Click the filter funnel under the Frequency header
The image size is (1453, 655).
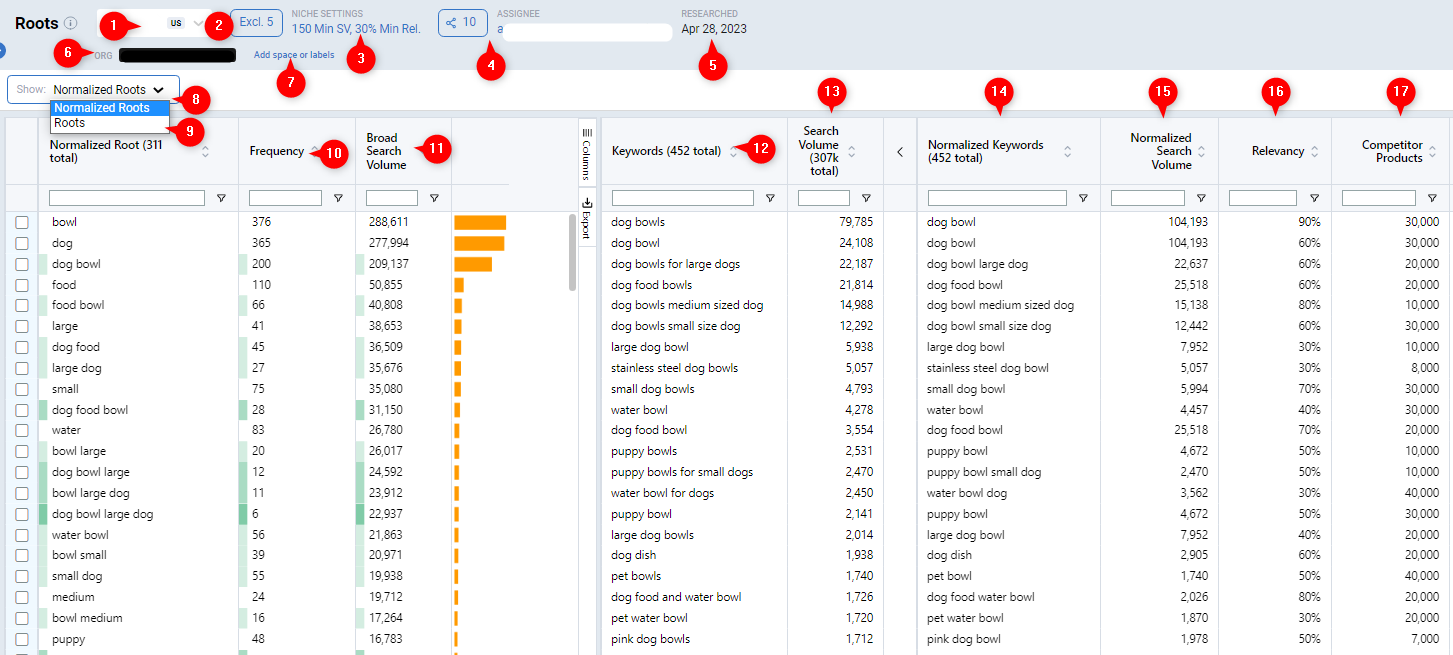click(337, 197)
